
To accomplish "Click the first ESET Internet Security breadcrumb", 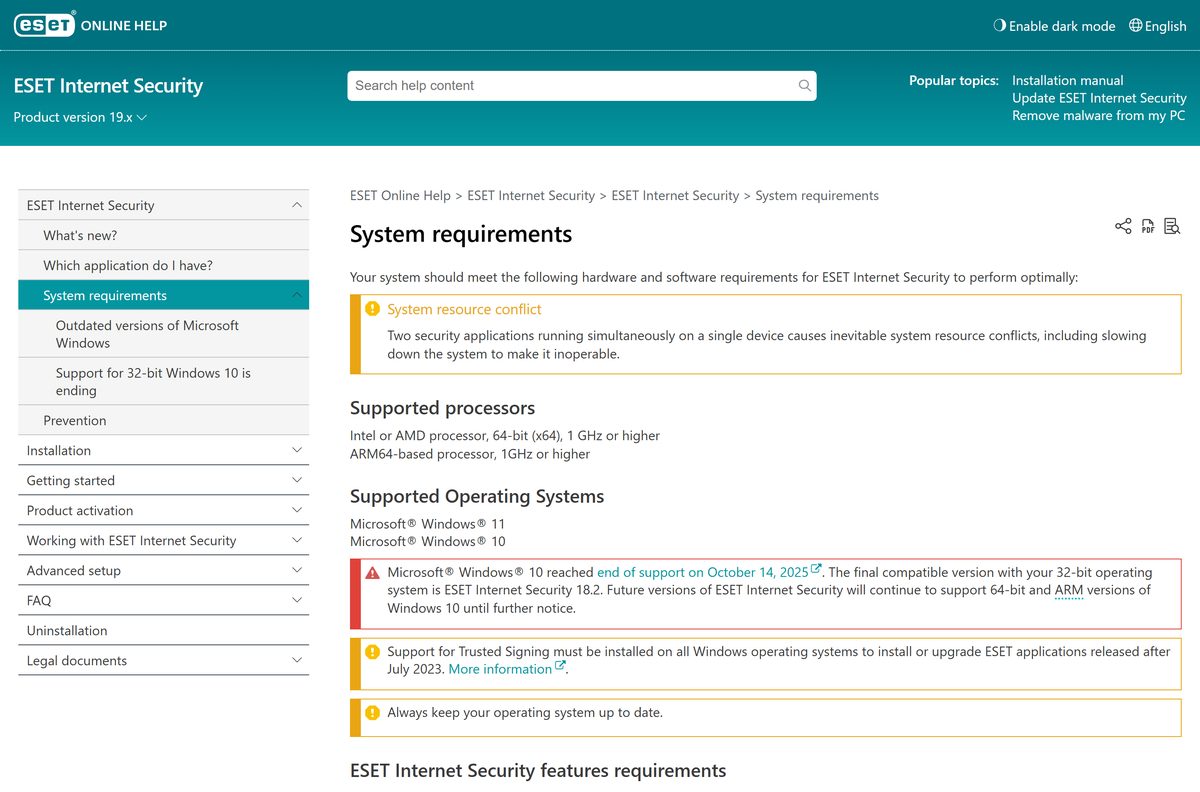I will [531, 196].
